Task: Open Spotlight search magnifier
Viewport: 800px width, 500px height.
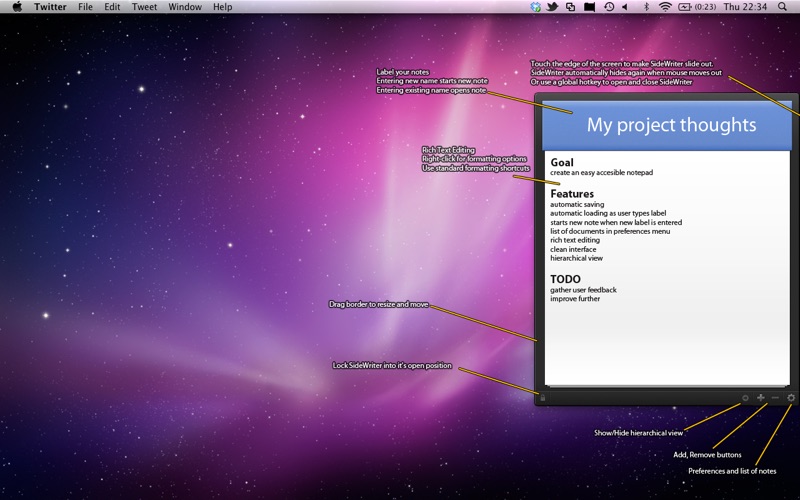Action: [x=782, y=7]
